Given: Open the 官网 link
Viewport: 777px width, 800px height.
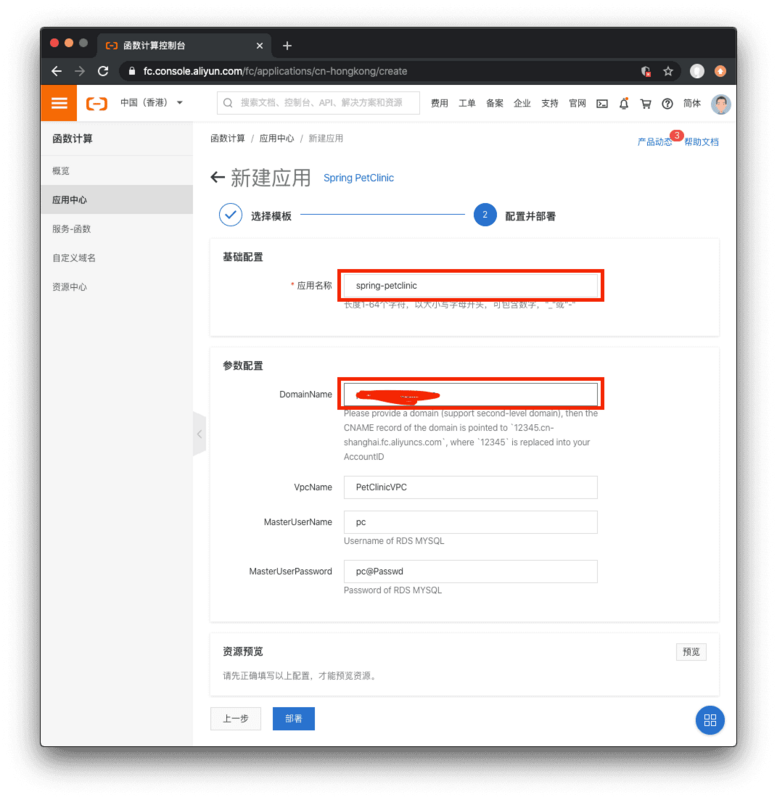Looking at the screenshot, I should click(577, 104).
